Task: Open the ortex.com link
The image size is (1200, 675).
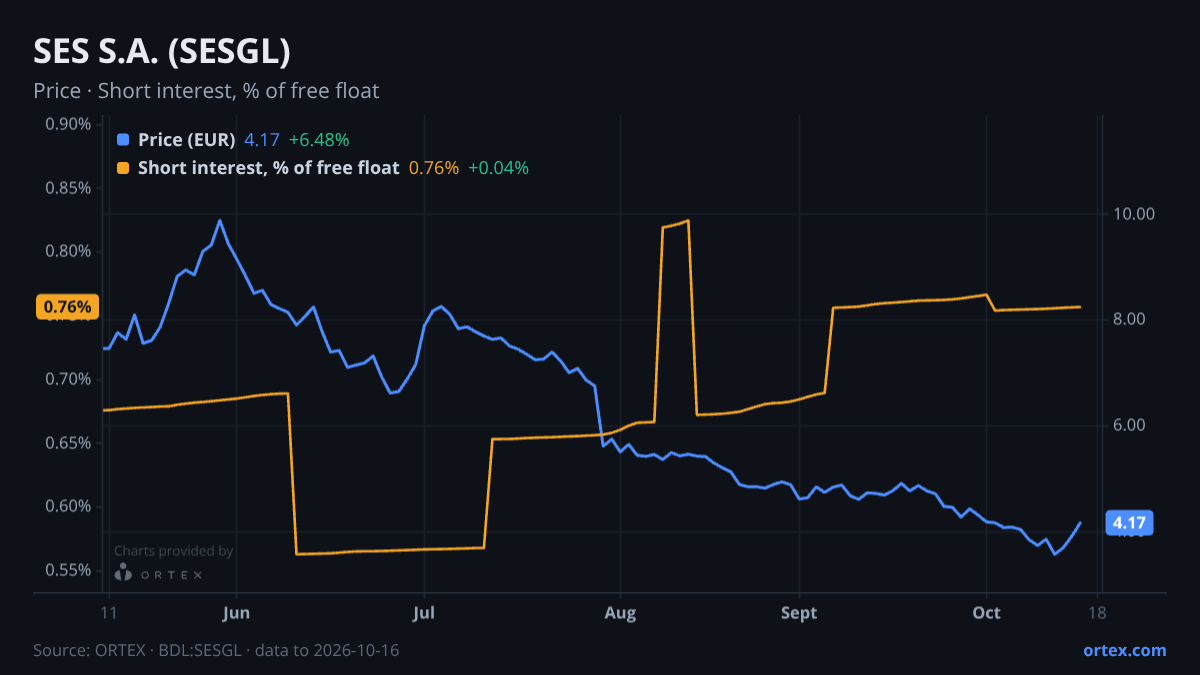Action: [x=1124, y=650]
